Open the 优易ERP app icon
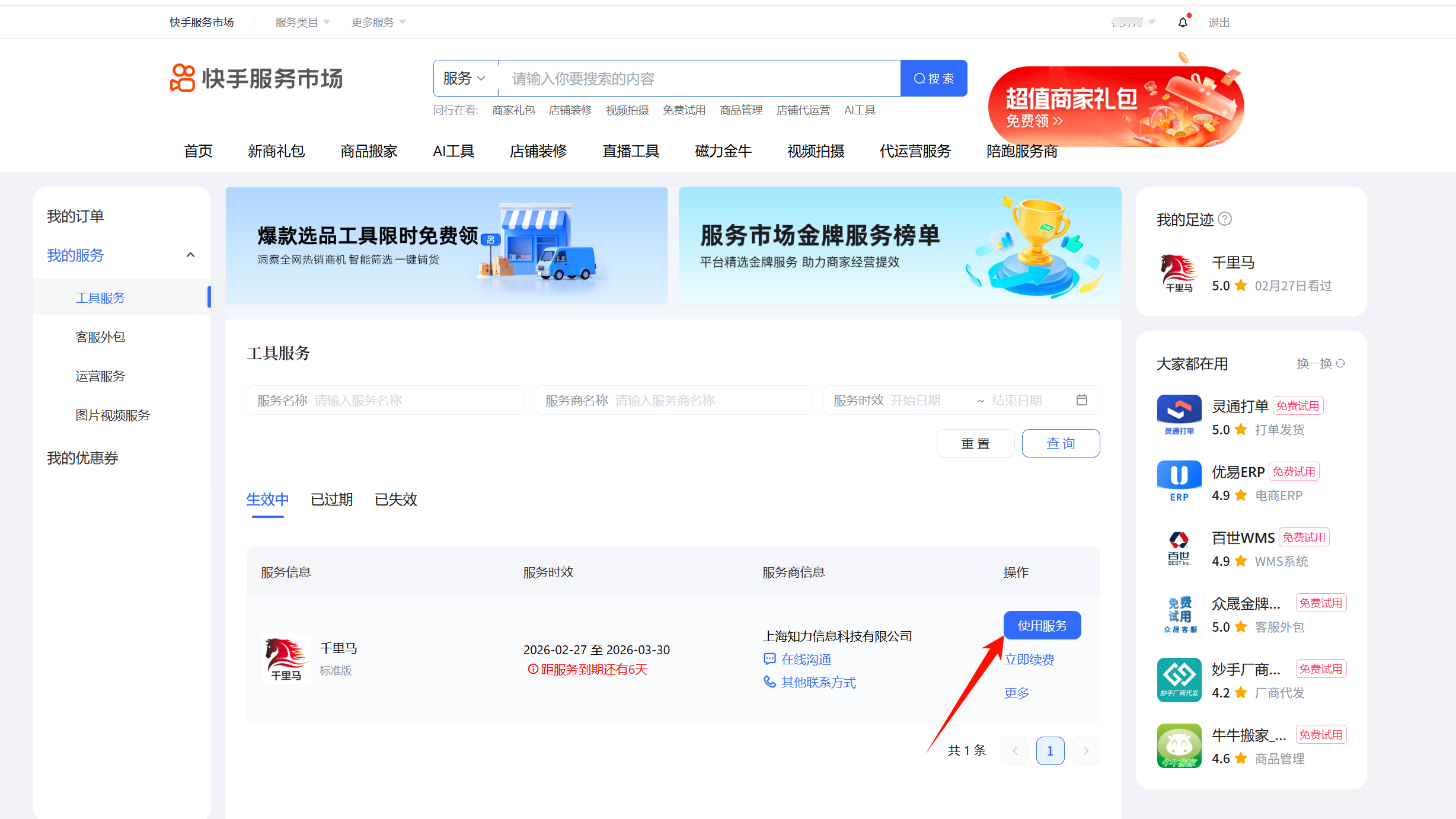The height and width of the screenshot is (819, 1456). point(1179,481)
